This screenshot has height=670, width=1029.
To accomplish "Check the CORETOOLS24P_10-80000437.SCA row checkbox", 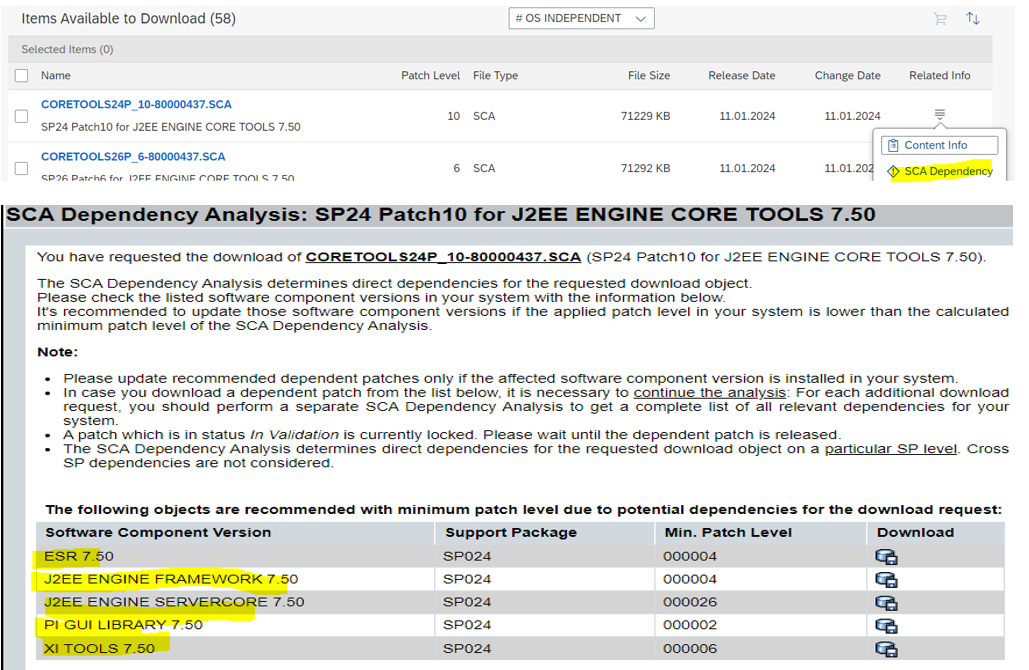I will 22,116.
